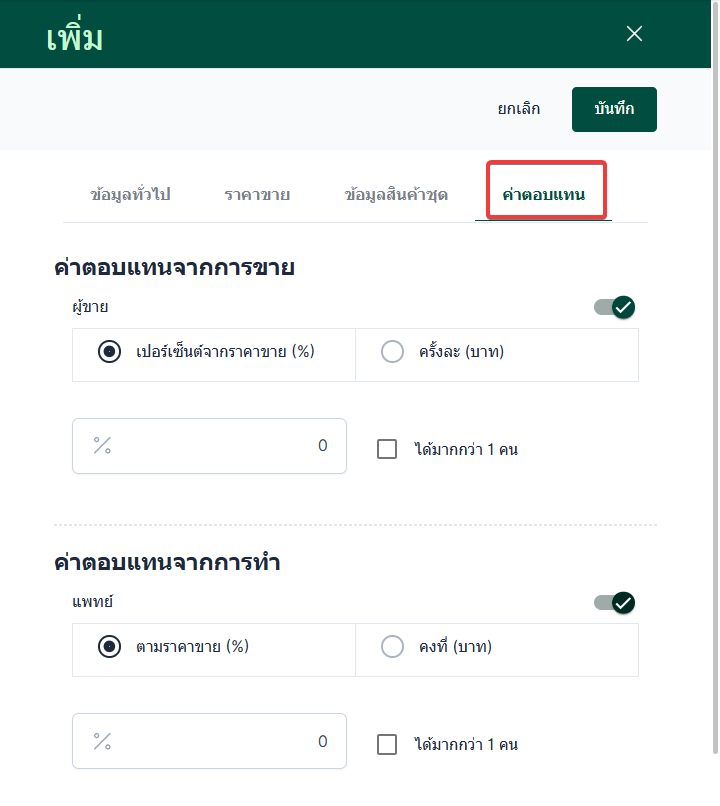Screen dimensions: 720x806
Task: Open the ราคาขาย tab
Action: click(257, 194)
